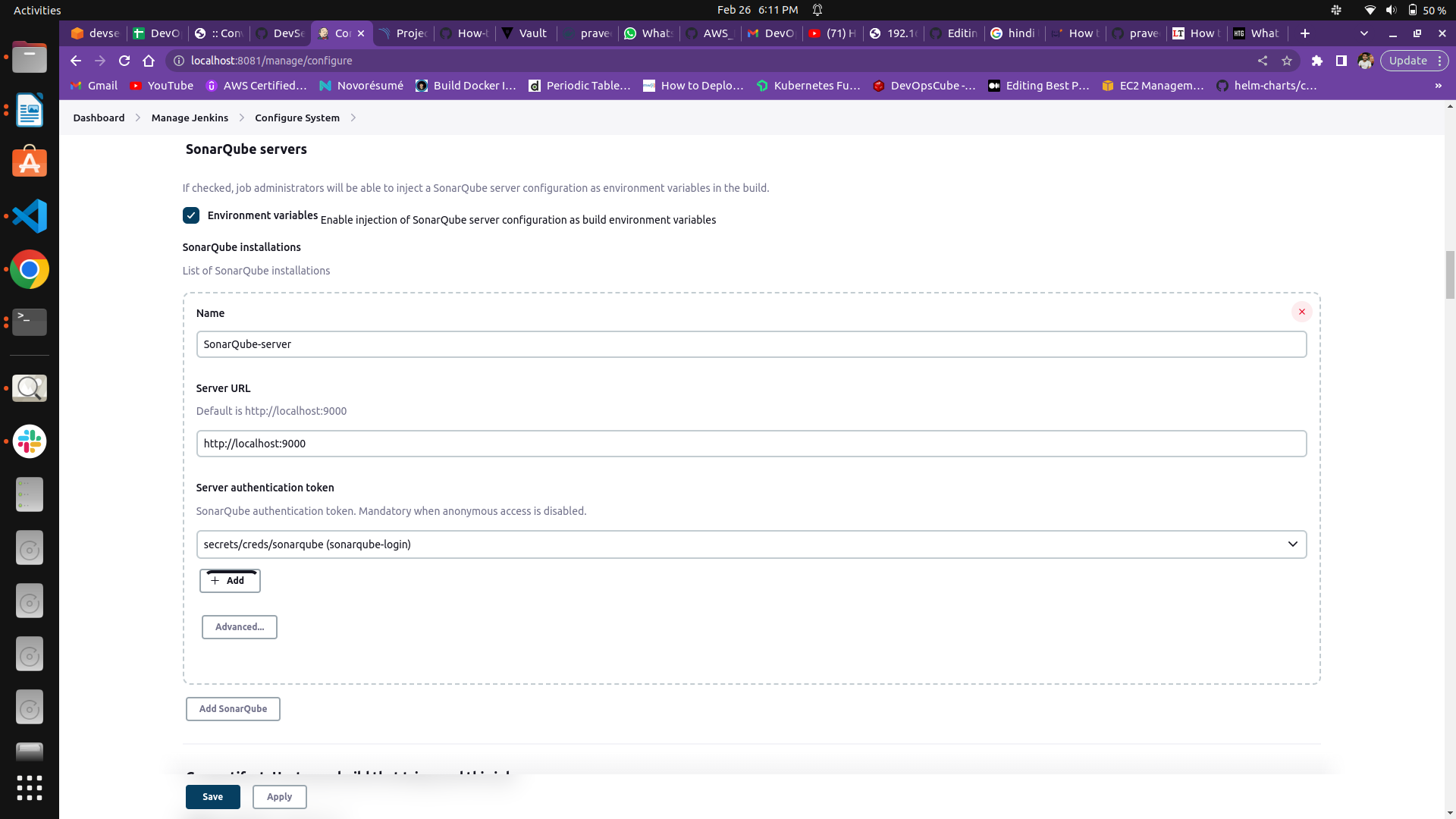
Task: Switch to the devse tab
Action: coord(96,33)
